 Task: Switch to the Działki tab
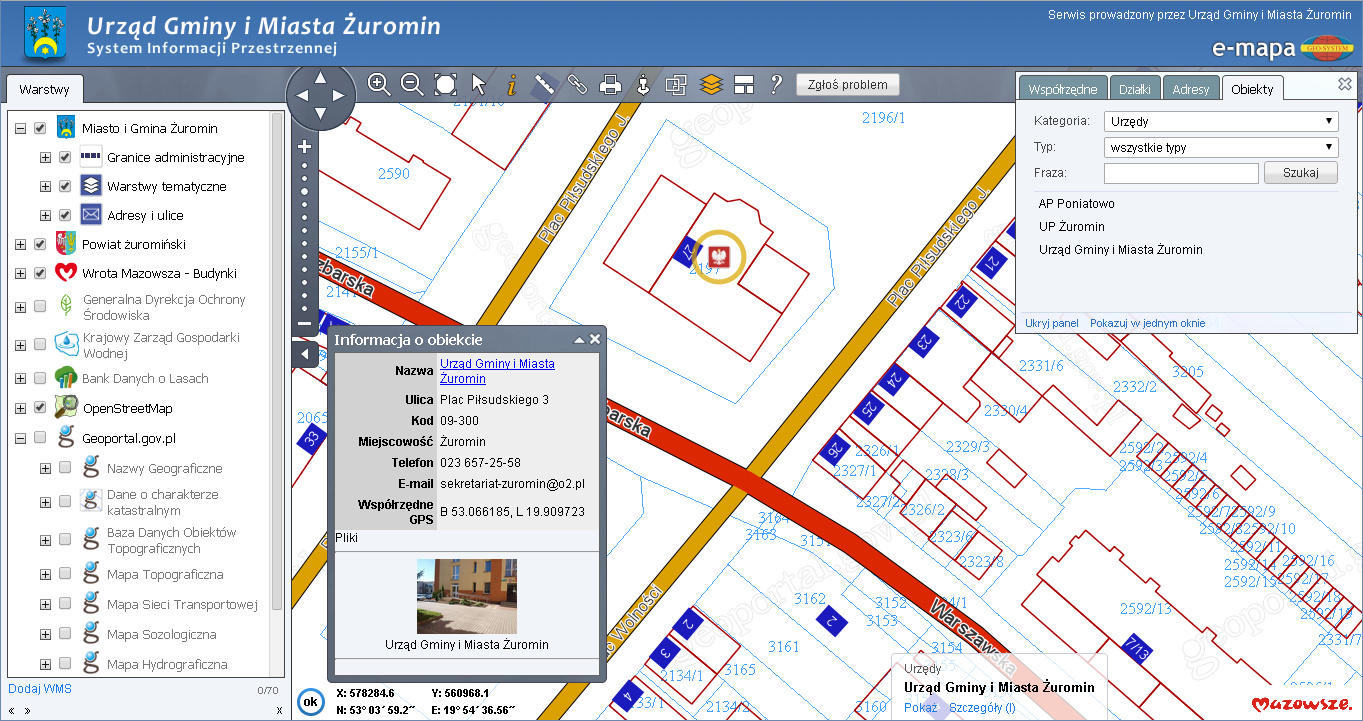pyautogui.click(x=1135, y=89)
